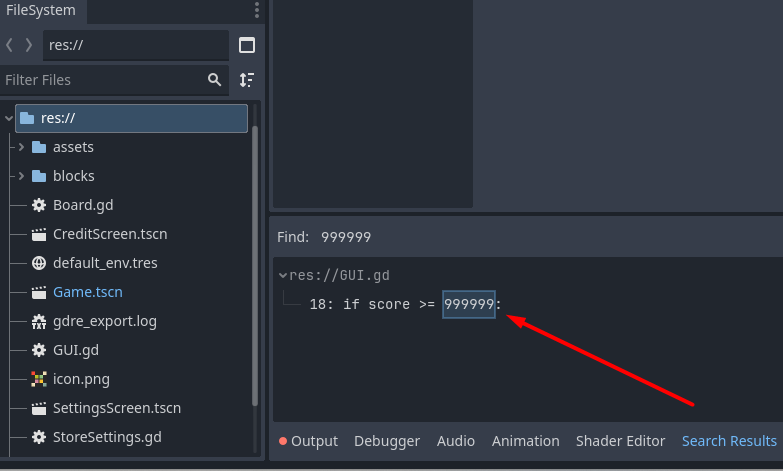Click the sort files icon

pyautogui.click(x=247, y=80)
